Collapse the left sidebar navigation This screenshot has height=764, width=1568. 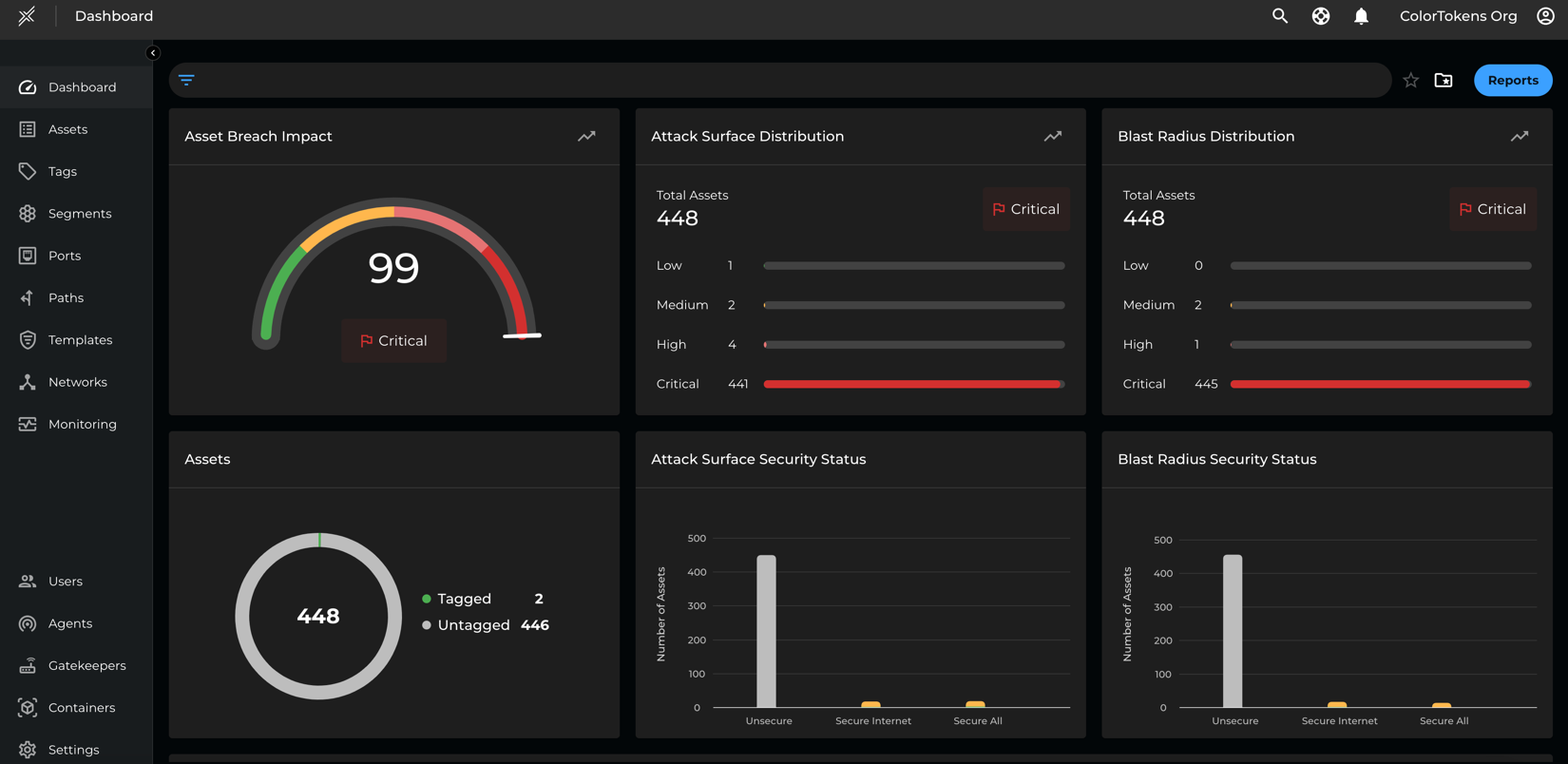pyautogui.click(x=153, y=53)
